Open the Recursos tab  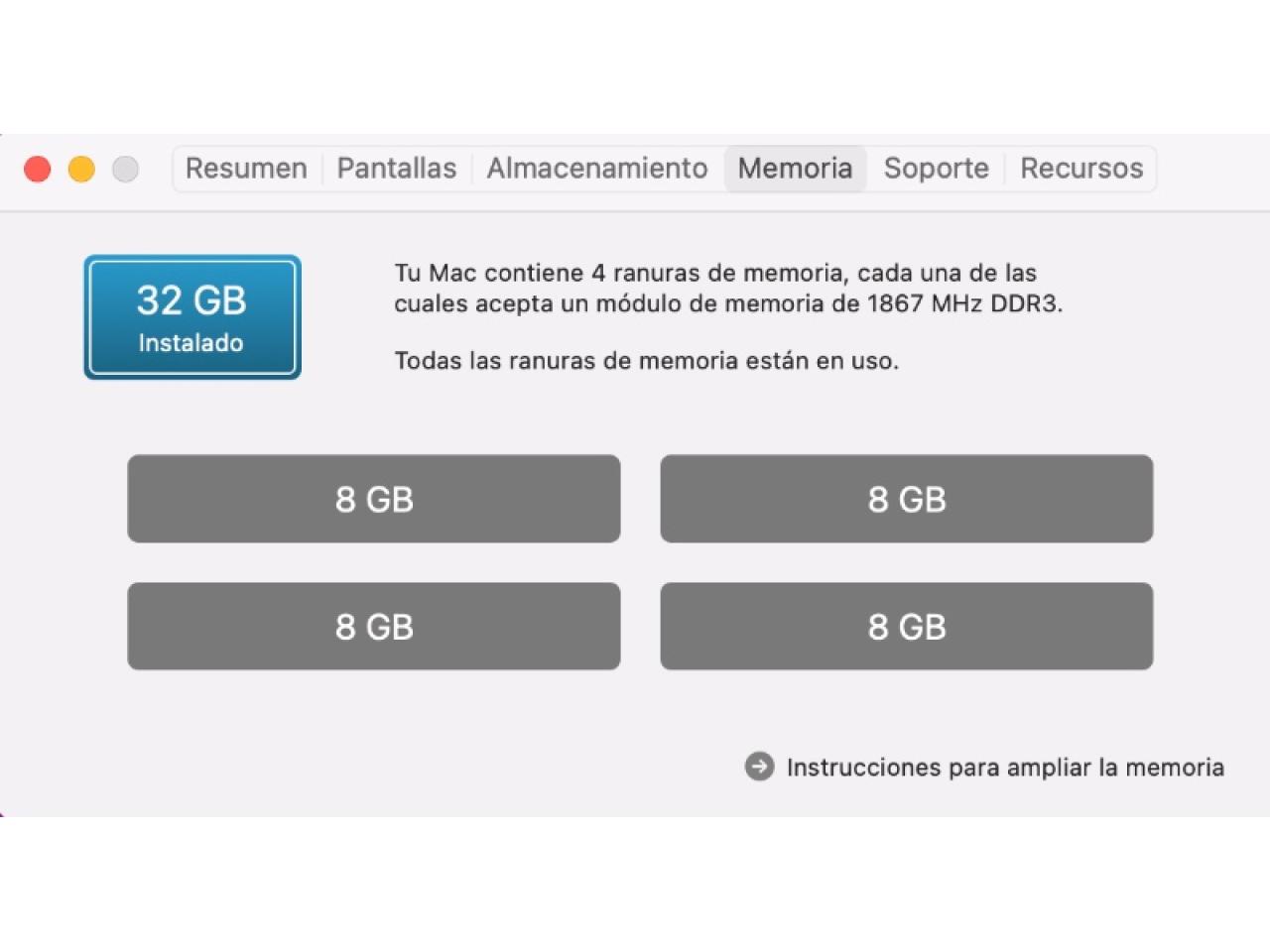pos(1081,169)
